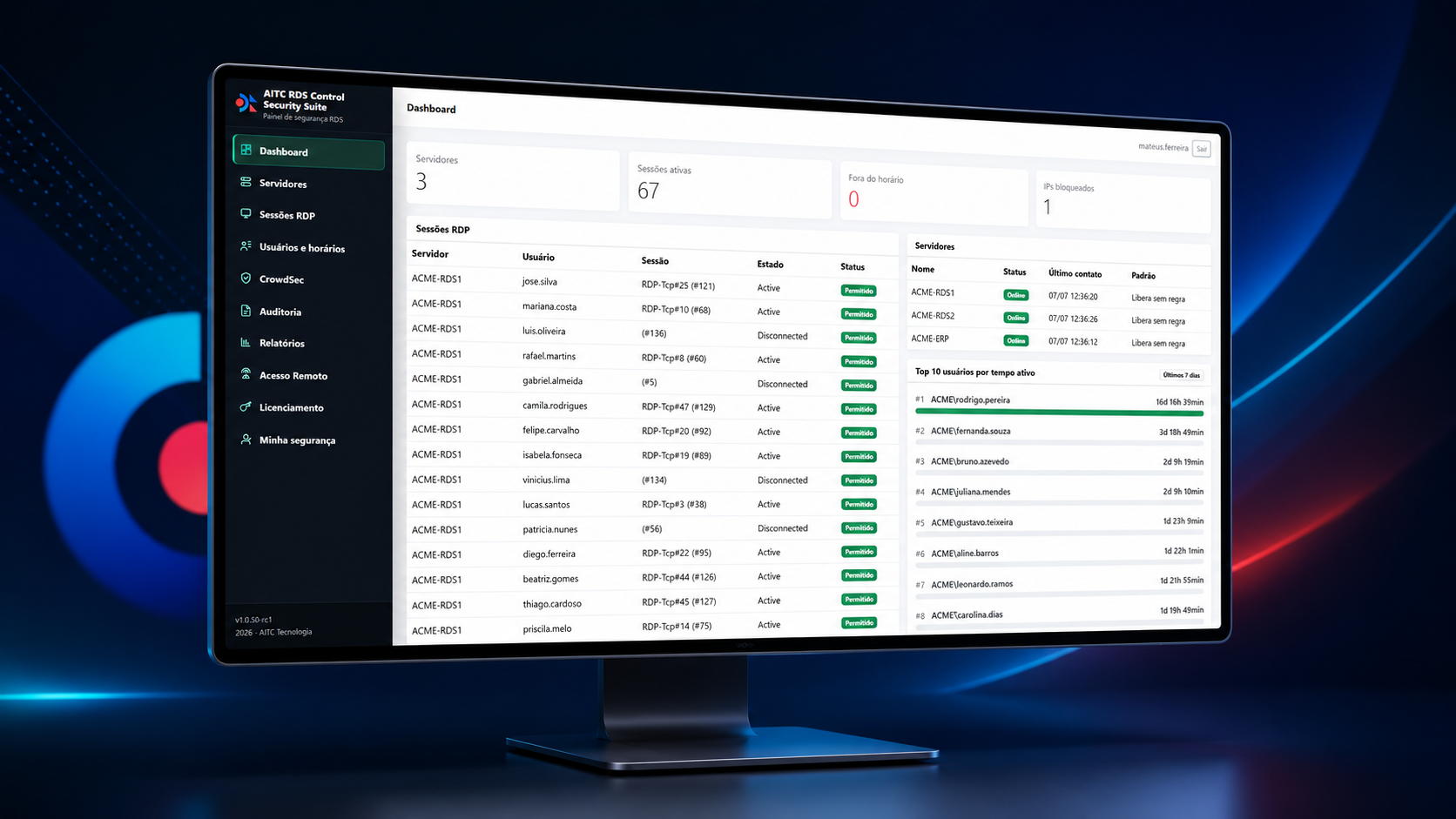Select user felipe.carvalho in sessions table
This screenshot has height=819, width=1456.
point(550,430)
